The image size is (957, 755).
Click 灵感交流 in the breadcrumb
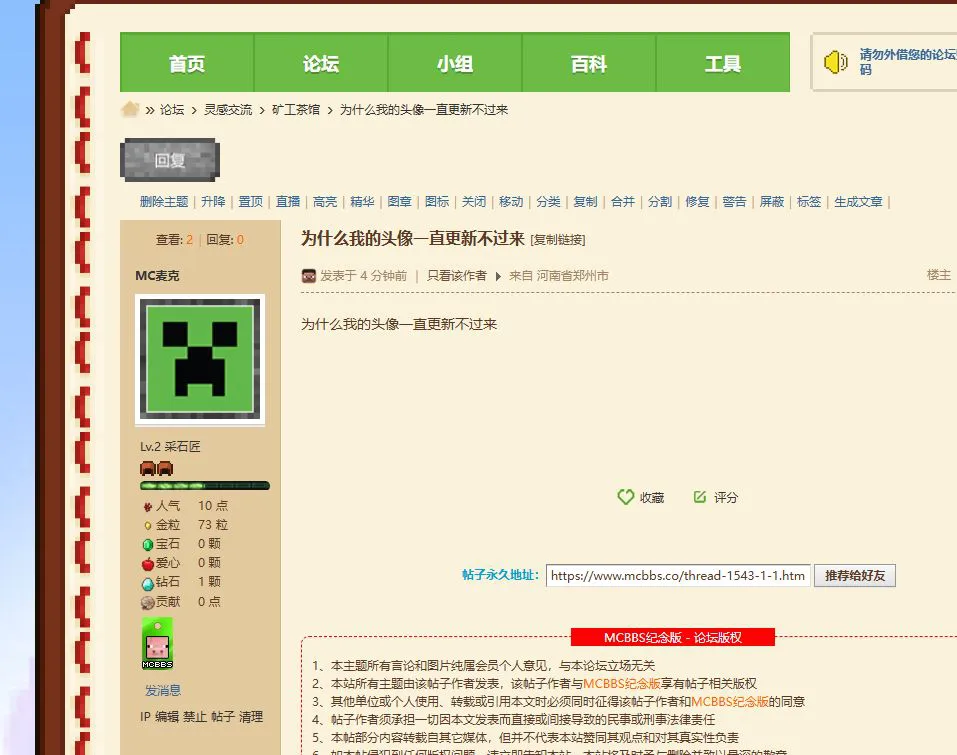click(228, 109)
